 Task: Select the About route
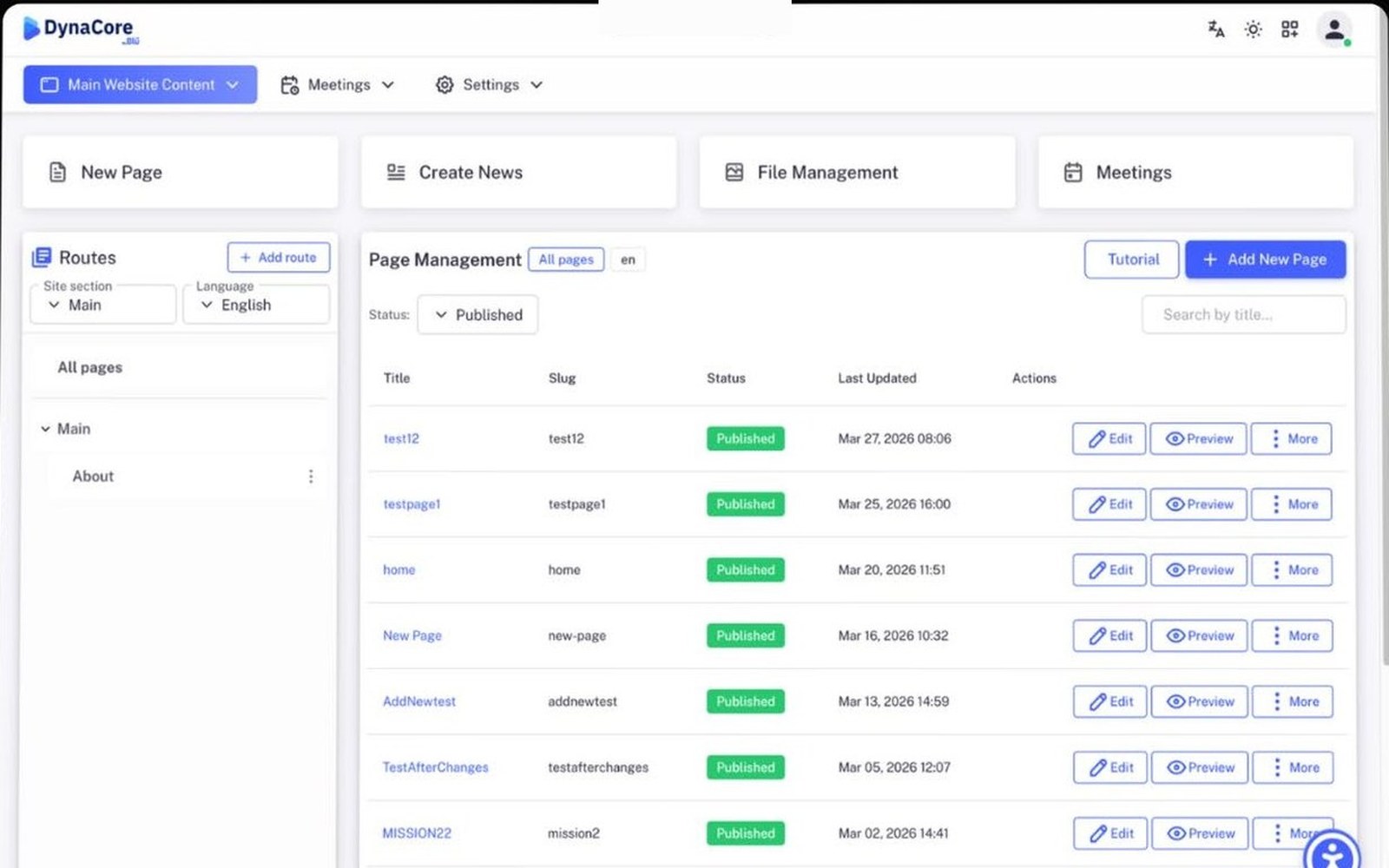93,476
